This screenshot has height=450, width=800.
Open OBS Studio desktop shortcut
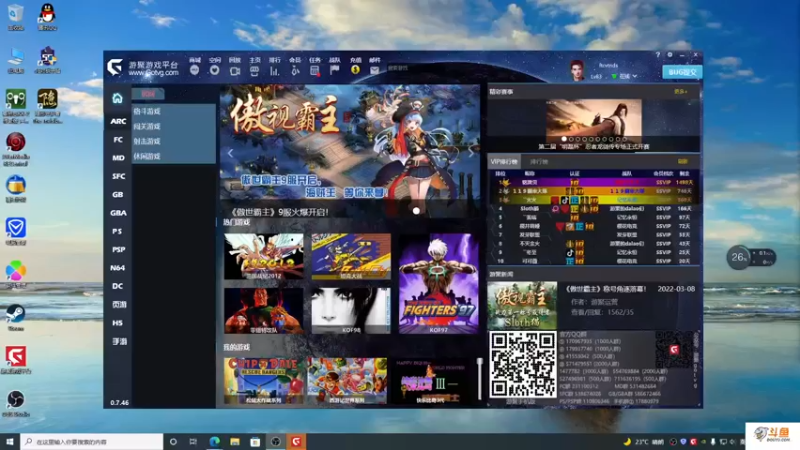click(16, 403)
